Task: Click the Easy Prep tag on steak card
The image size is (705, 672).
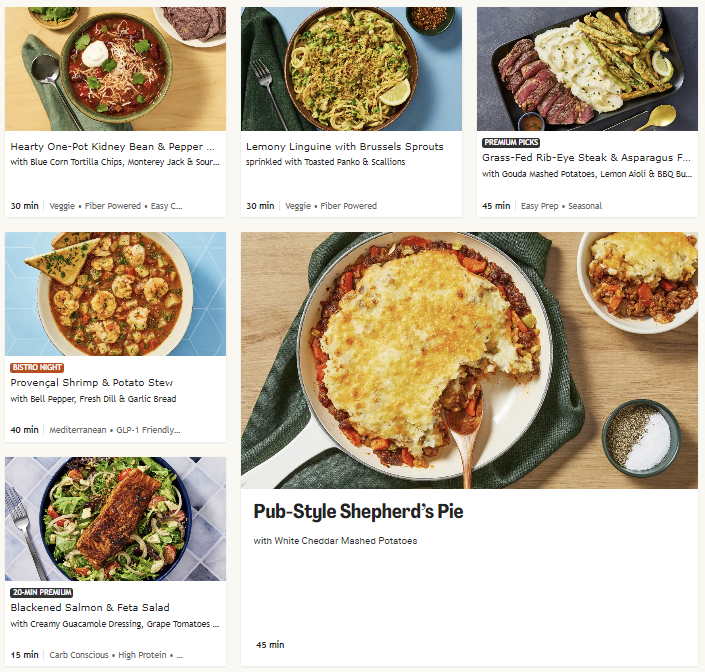Action: [x=540, y=206]
